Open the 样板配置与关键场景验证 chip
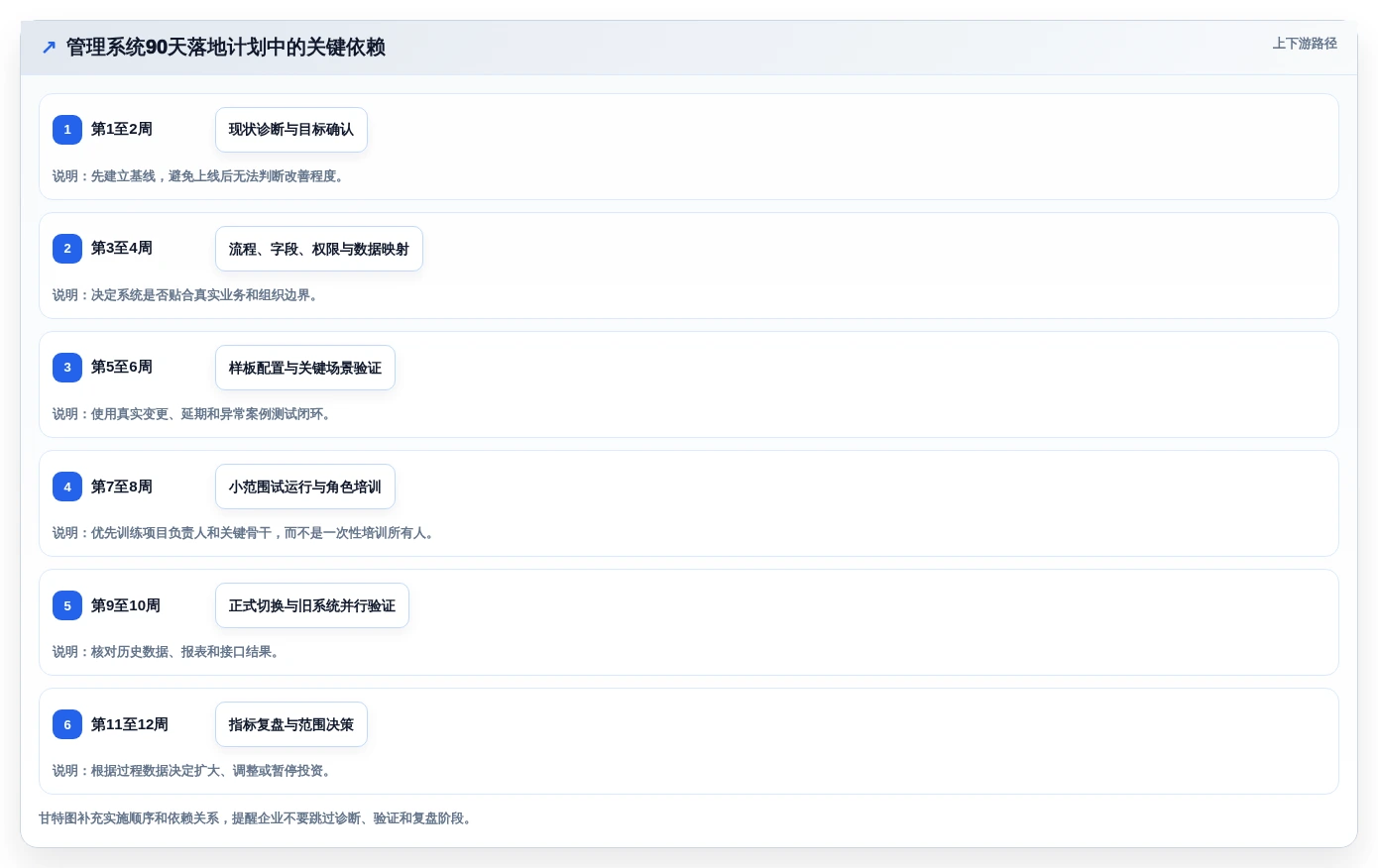The width and height of the screenshot is (1378, 868). [x=305, y=368]
